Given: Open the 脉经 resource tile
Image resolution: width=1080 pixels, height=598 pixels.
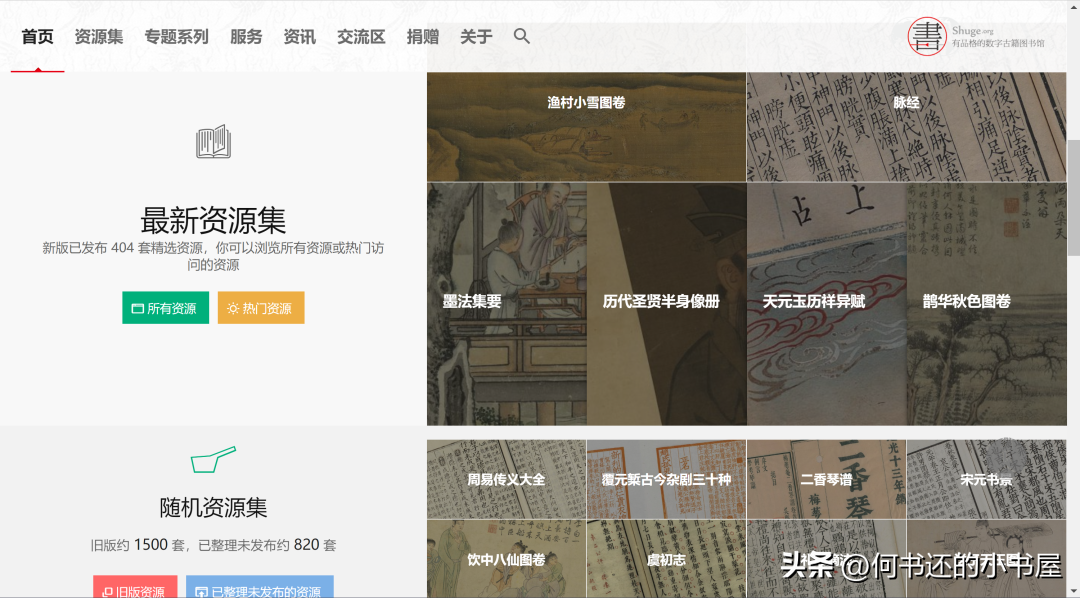Looking at the screenshot, I should pos(906,127).
